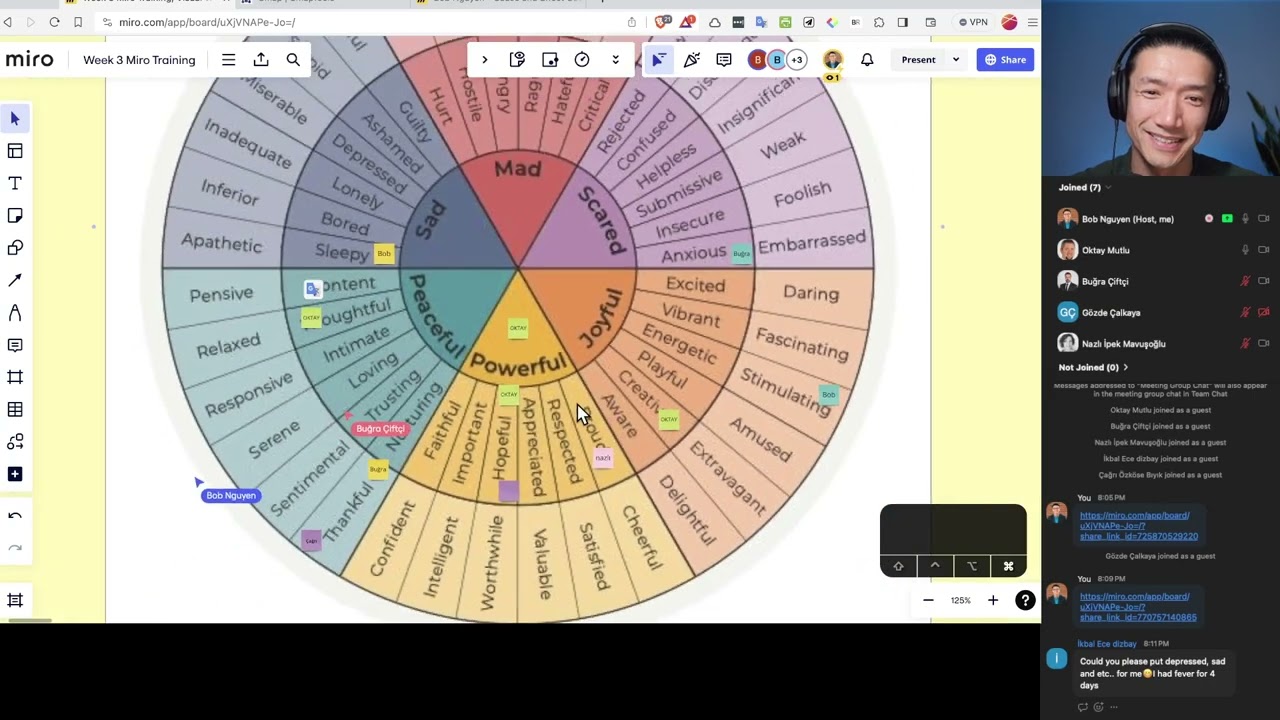Viewport: 1280px width, 720px height.
Task: Select the Text tool
Action: pyautogui.click(x=15, y=184)
